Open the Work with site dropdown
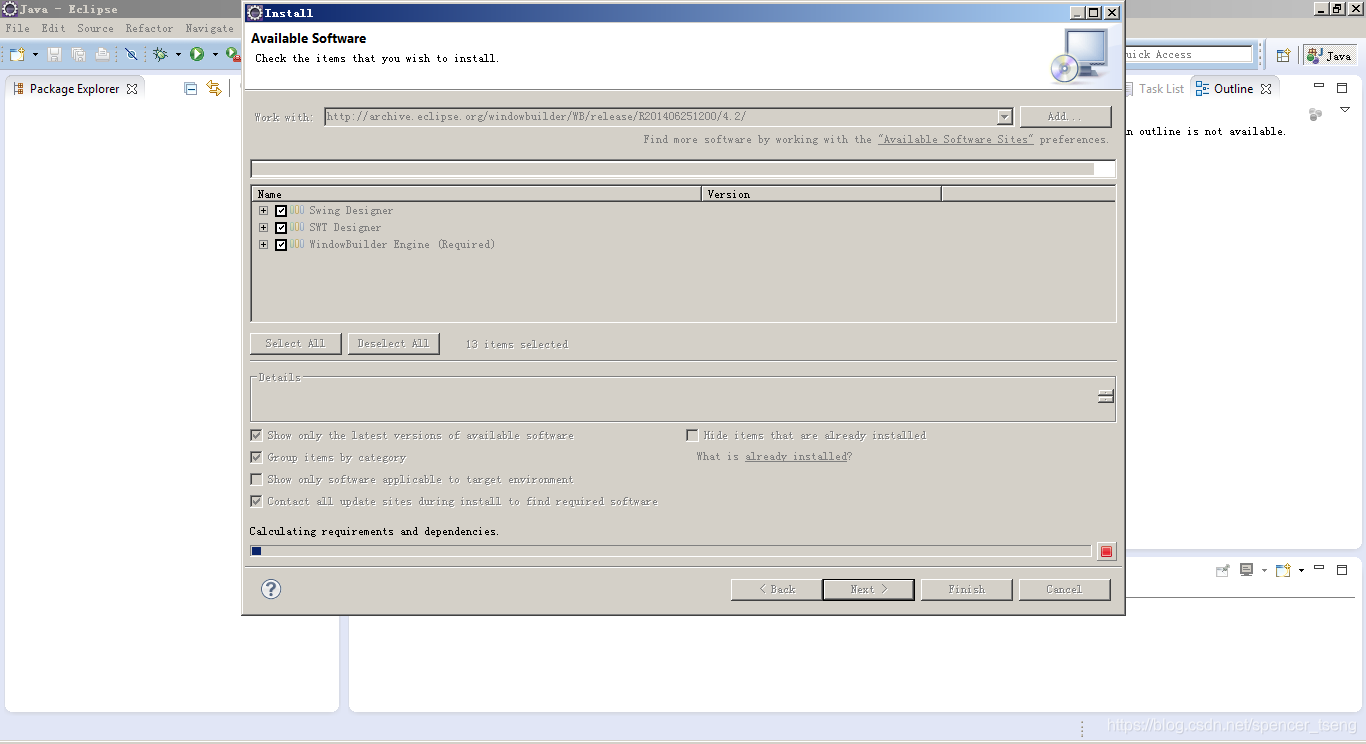Viewport: 1366px width, 744px height. click(1004, 117)
